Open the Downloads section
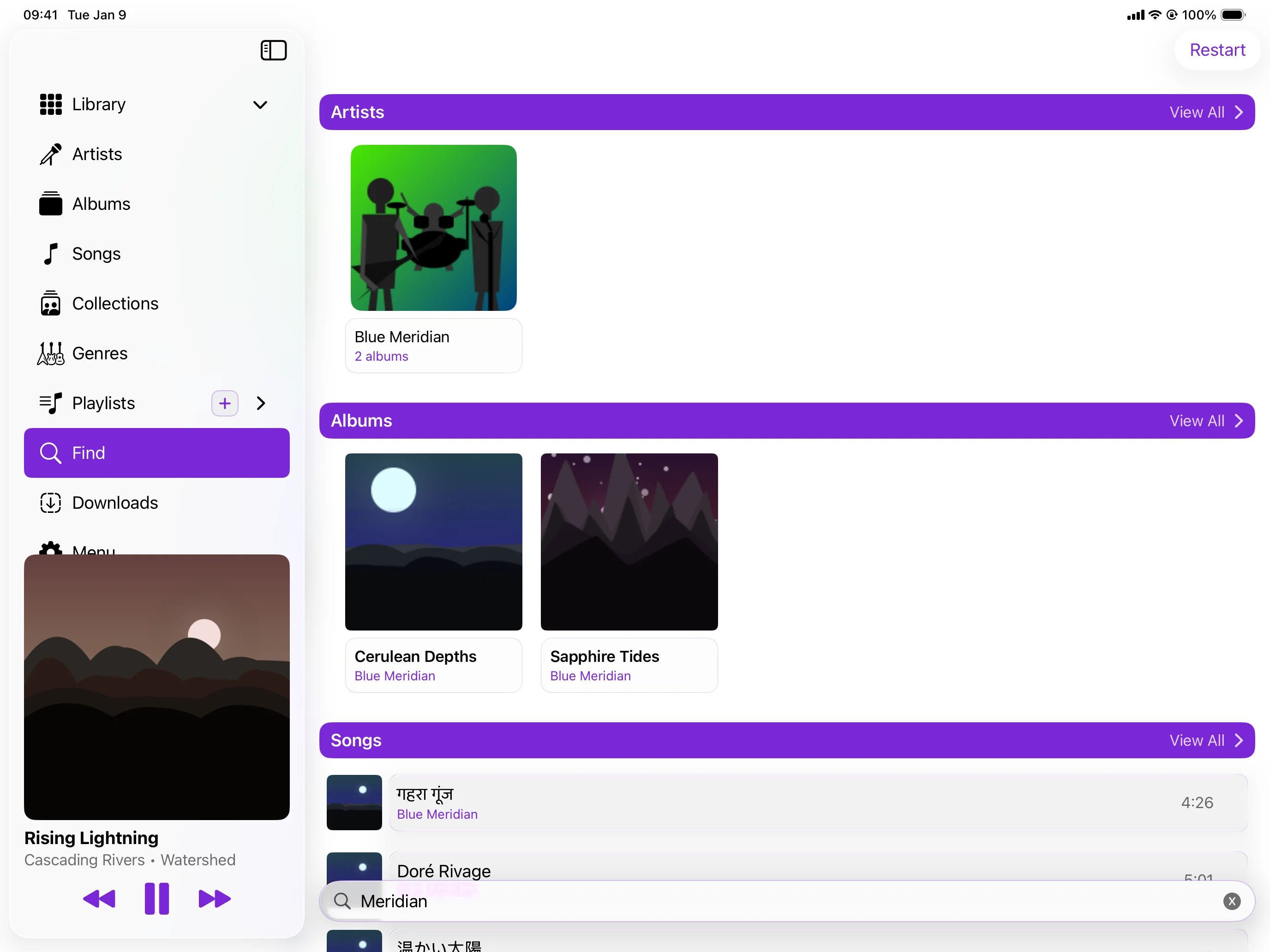 click(115, 502)
